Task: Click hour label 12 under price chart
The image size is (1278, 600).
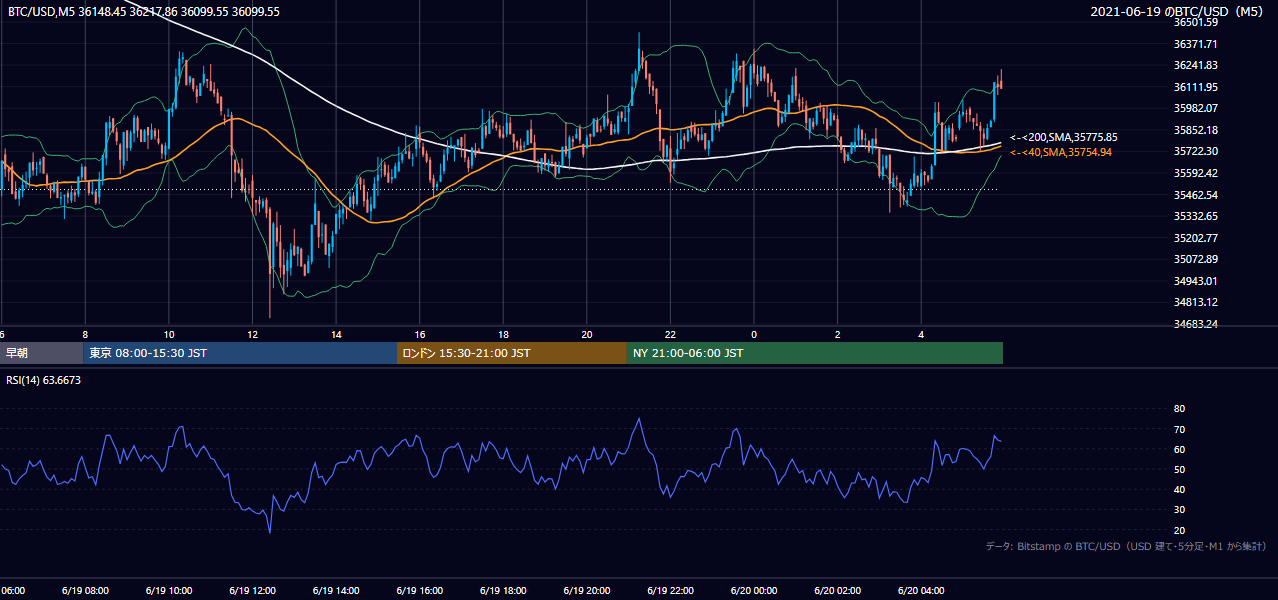Action: (252, 335)
